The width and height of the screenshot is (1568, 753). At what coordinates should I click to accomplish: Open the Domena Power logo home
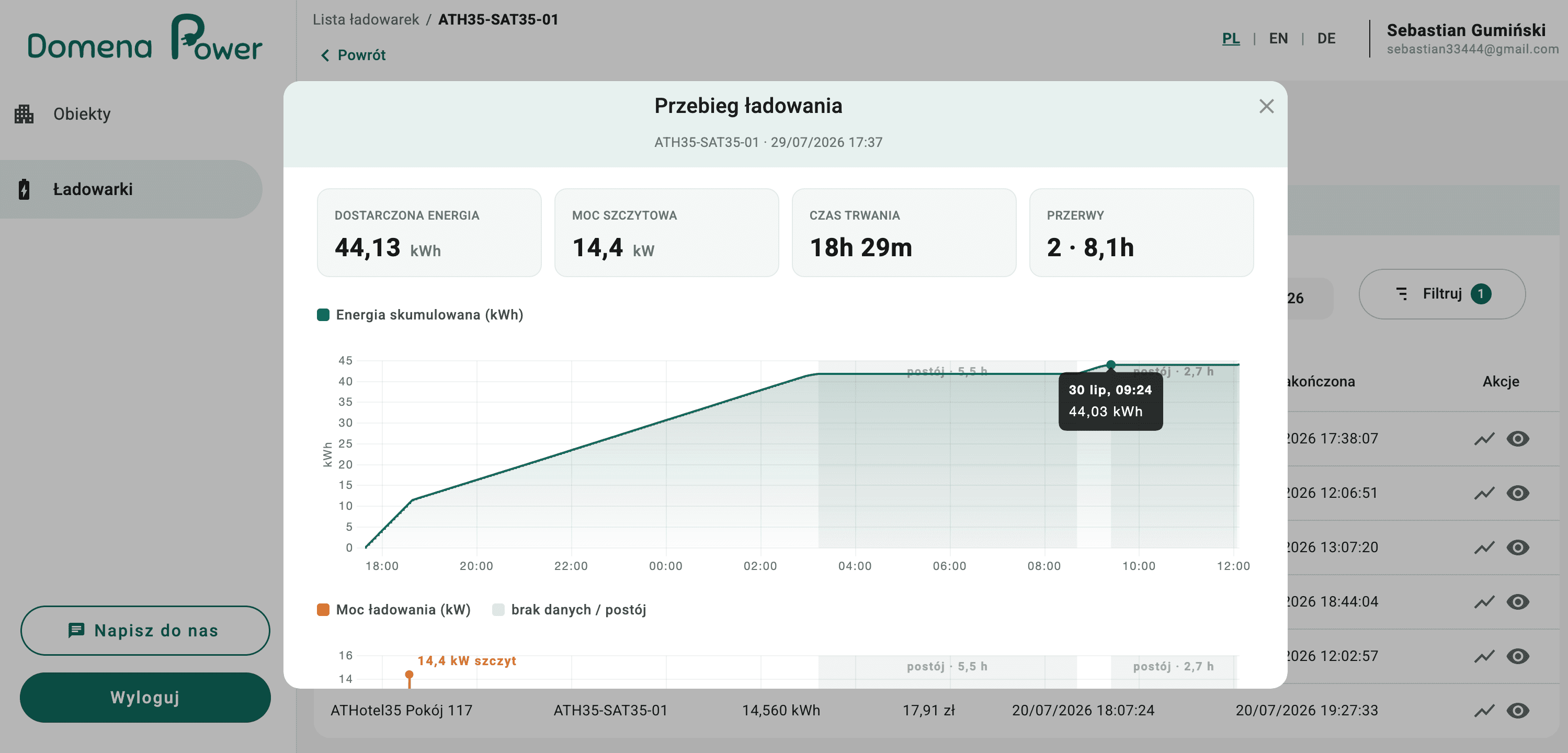tap(145, 38)
